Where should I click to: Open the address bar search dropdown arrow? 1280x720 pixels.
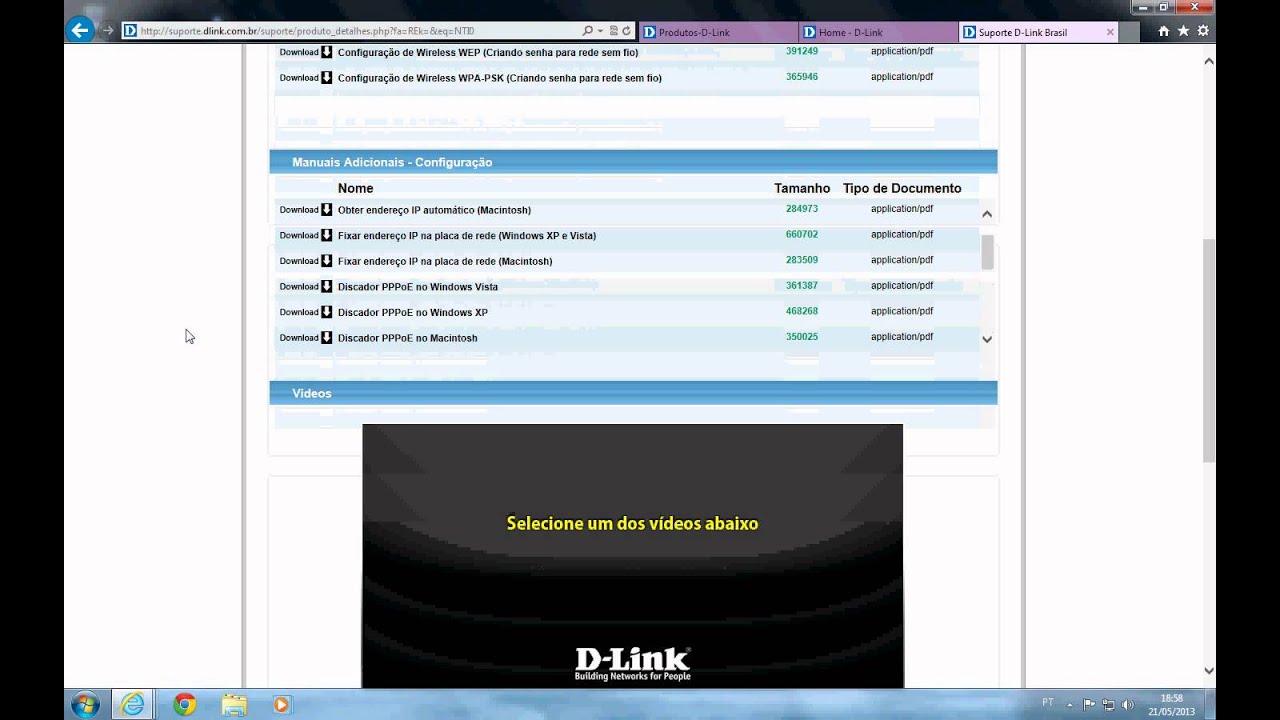pos(600,31)
